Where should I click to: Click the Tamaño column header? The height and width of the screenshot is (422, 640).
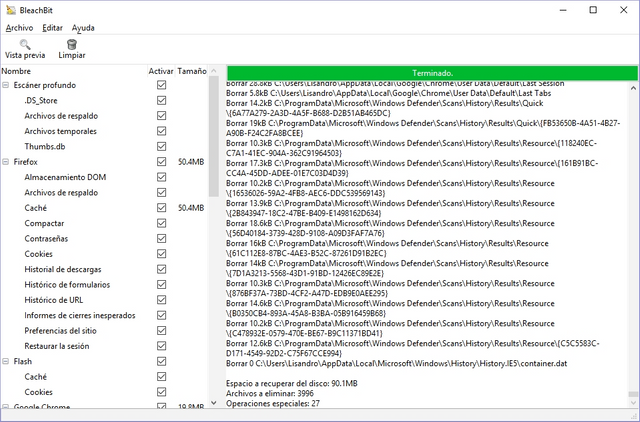[192, 71]
